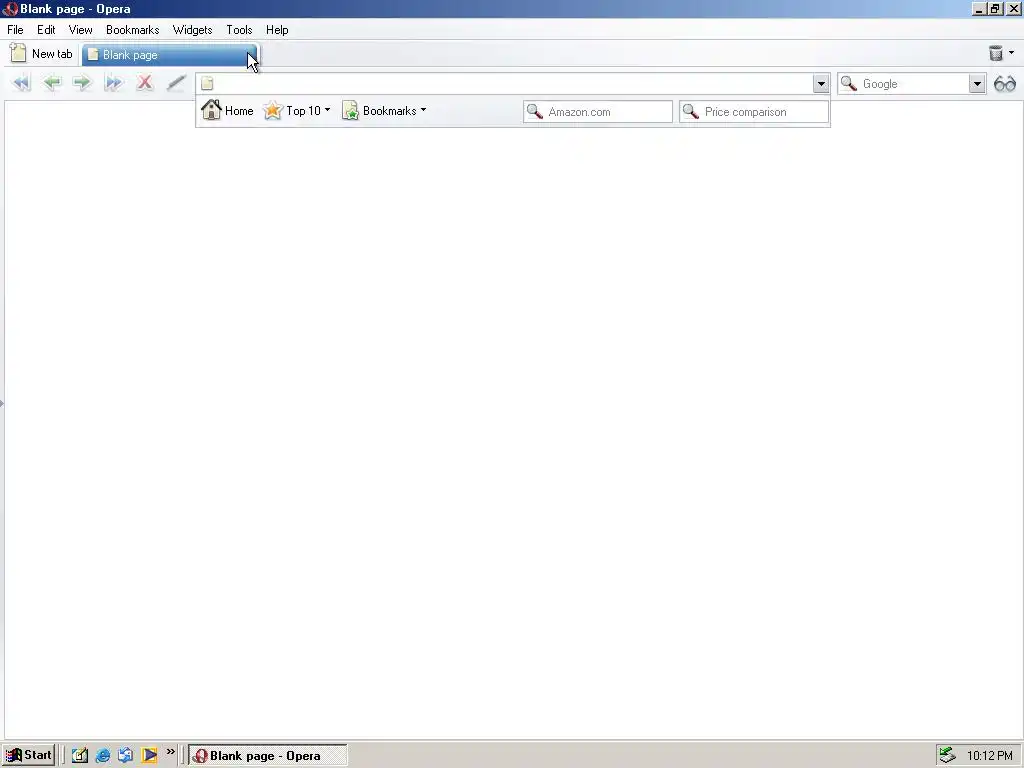The height and width of the screenshot is (768, 1024).
Task: Click the Amazon.com search field
Action: pyautogui.click(x=598, y=112)
